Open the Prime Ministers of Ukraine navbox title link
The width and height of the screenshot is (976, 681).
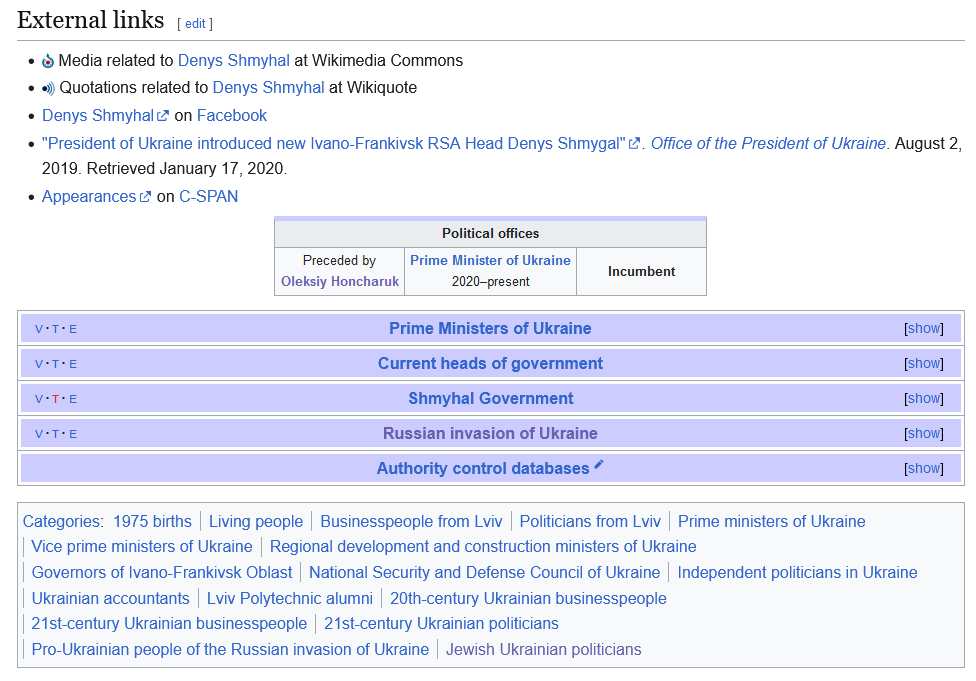point(490,328)
